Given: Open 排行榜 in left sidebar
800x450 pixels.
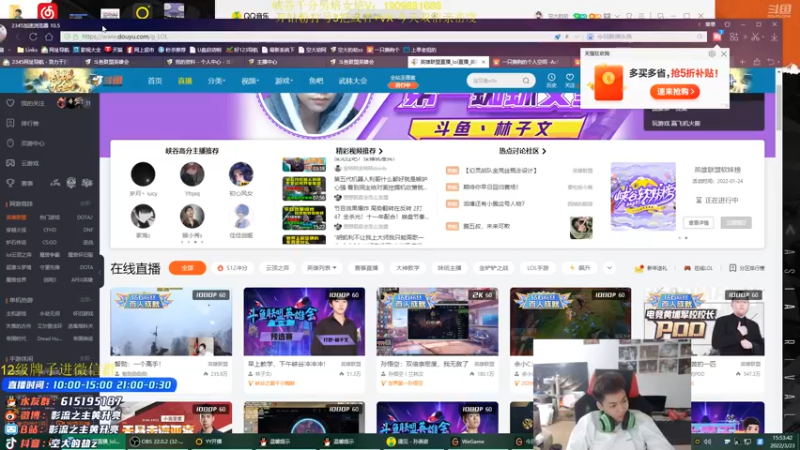Looking at the screenshot, I should [30, 123].
